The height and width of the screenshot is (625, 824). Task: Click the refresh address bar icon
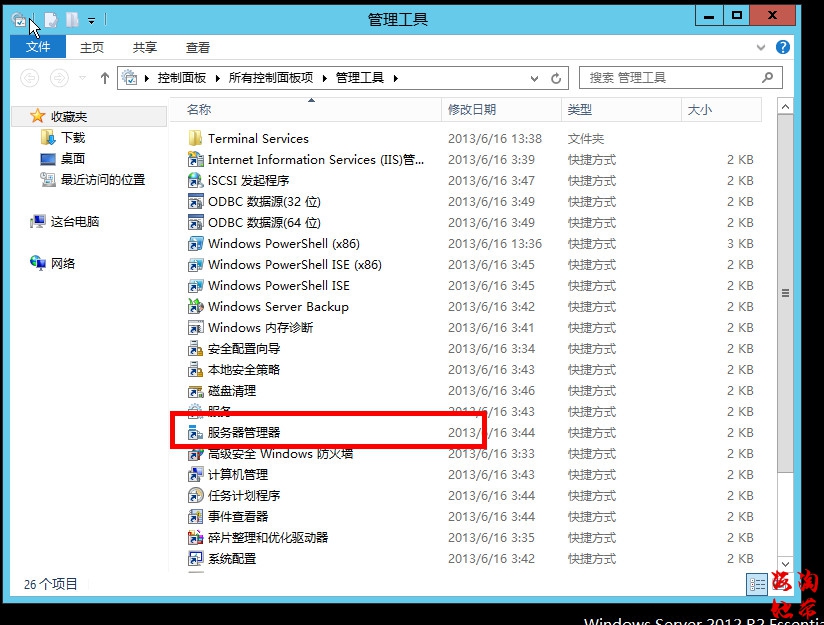pos(556,78)
